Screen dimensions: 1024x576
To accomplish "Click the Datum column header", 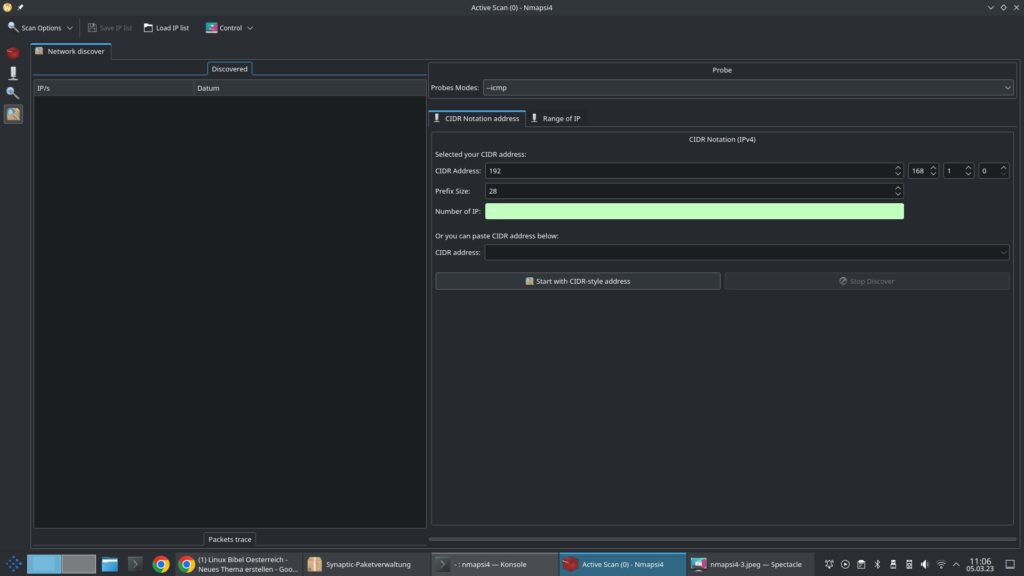I will point(310,88).
